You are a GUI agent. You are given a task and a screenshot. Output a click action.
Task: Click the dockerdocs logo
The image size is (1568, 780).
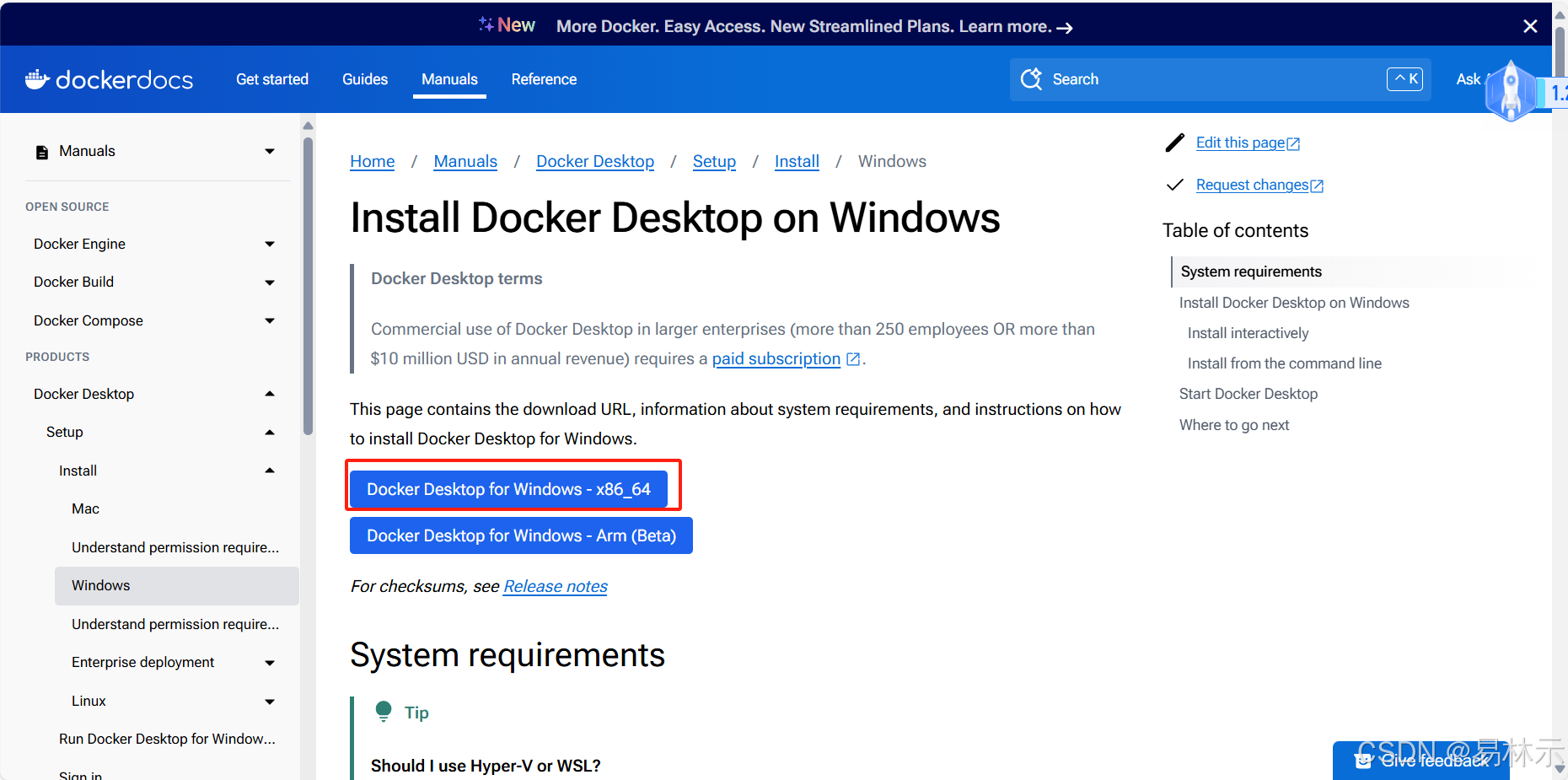click(x=110, y=79)
